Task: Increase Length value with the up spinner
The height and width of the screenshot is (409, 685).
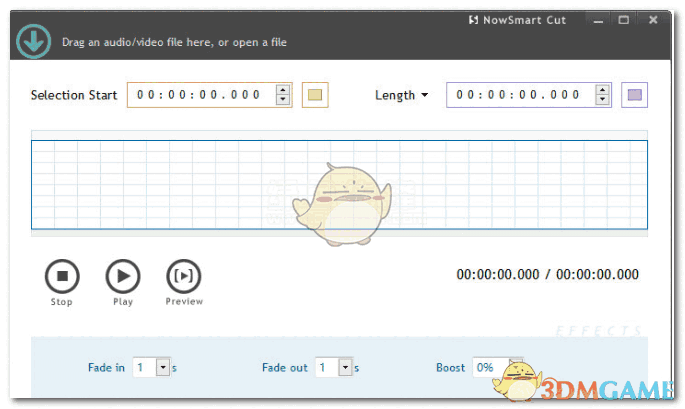Action: [602, 90]
